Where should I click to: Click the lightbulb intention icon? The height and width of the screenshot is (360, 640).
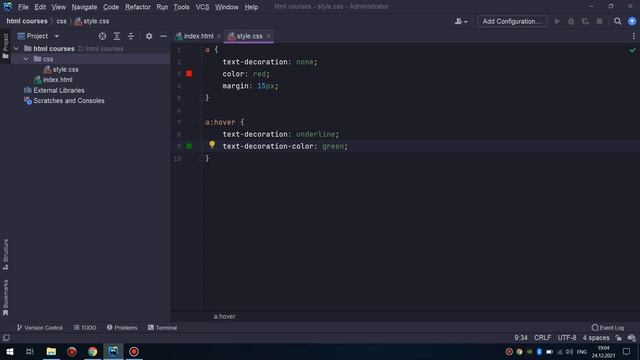tap(212, 144)
